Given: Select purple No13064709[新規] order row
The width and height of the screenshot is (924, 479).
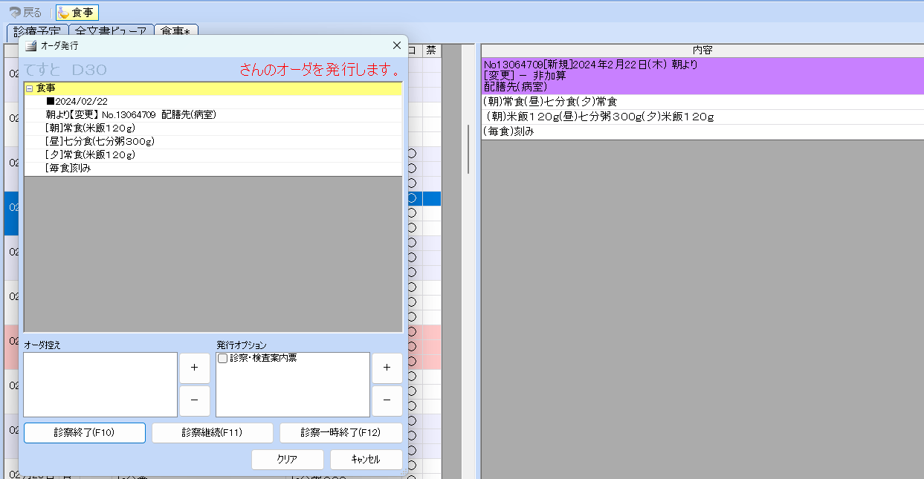Looking at the screenshot, I should tap(702, 75).
